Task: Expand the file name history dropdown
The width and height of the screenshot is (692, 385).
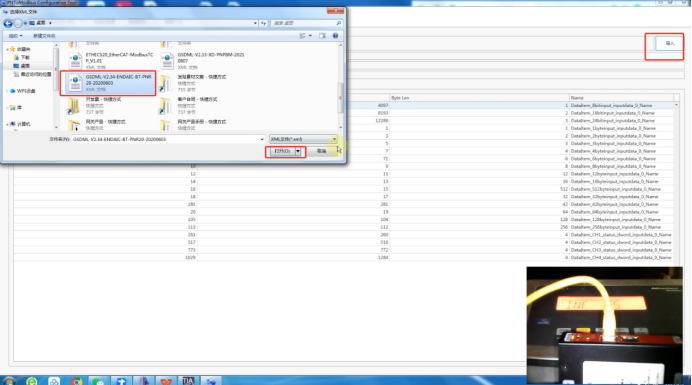Action: coord(262,139)
